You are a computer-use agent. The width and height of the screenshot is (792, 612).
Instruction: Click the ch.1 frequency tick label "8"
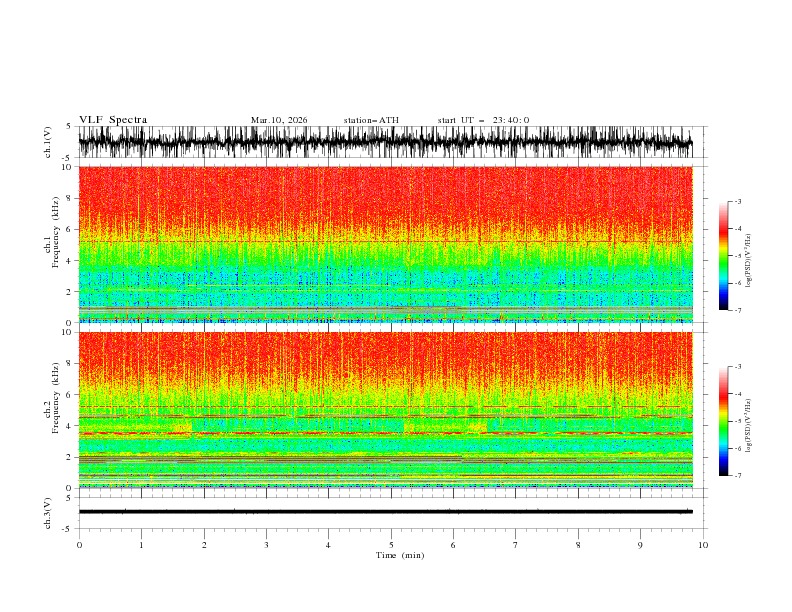click(69, 198)
